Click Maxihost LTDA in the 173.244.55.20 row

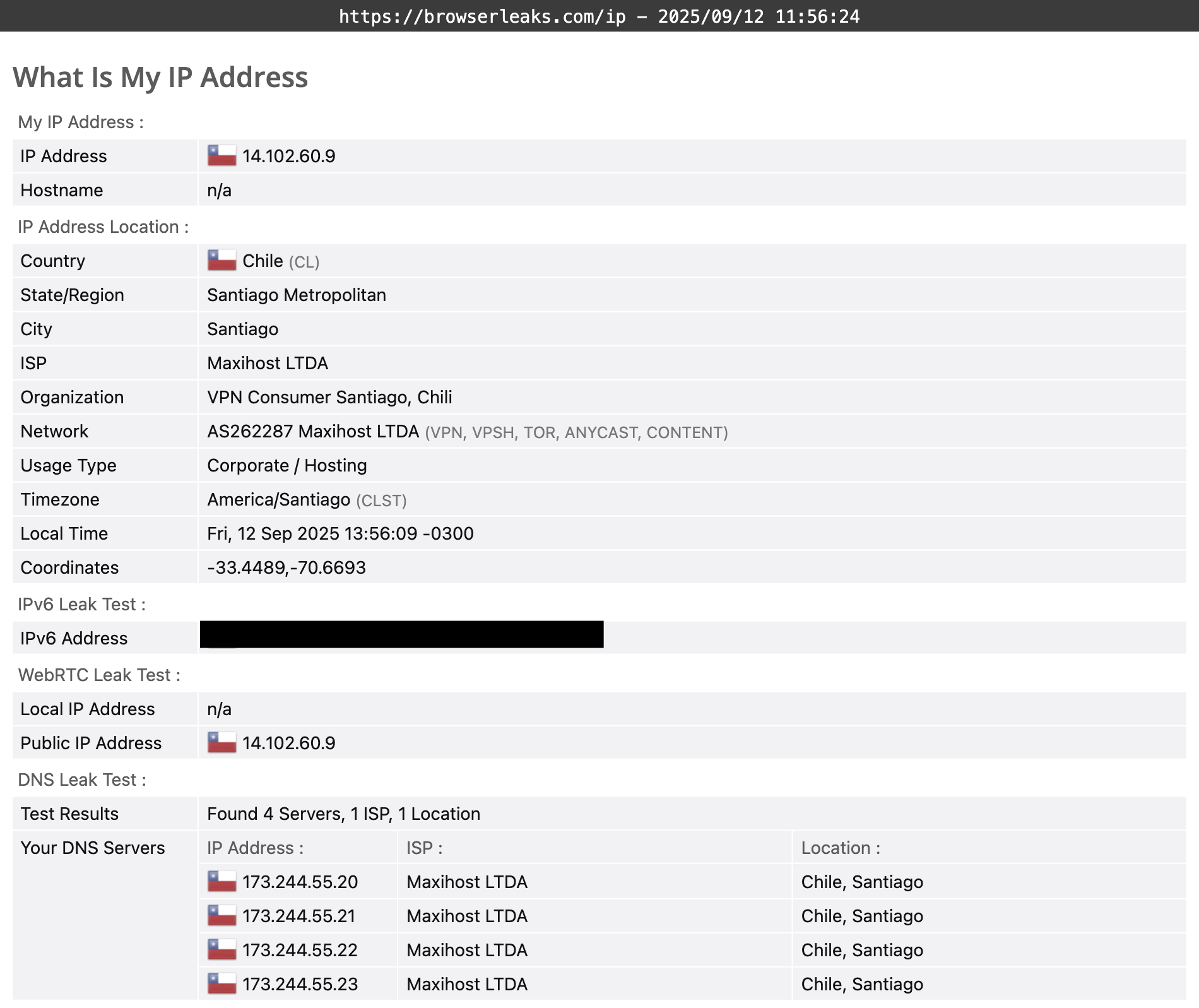point(467,882)
